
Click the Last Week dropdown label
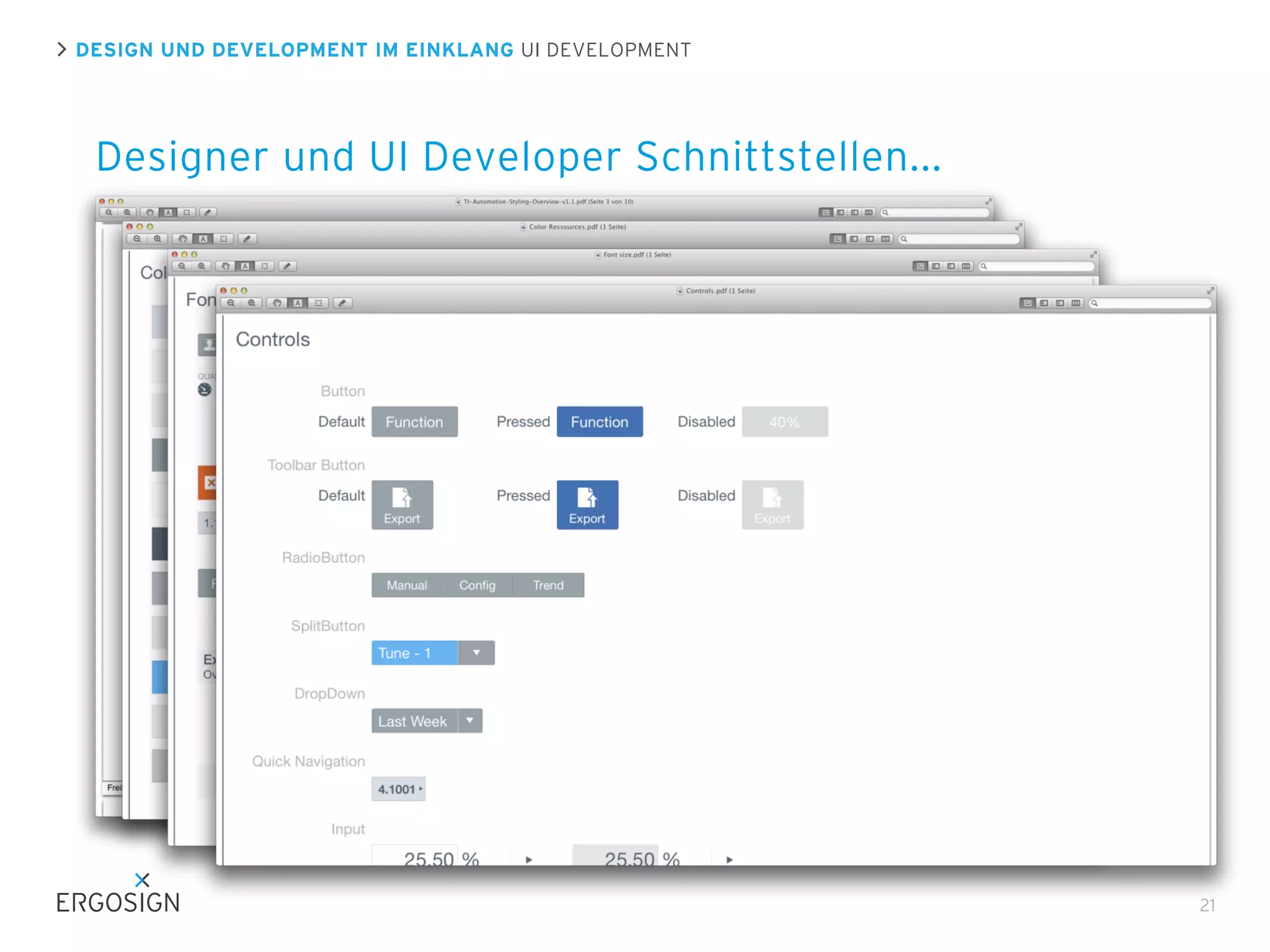[414, 721]
